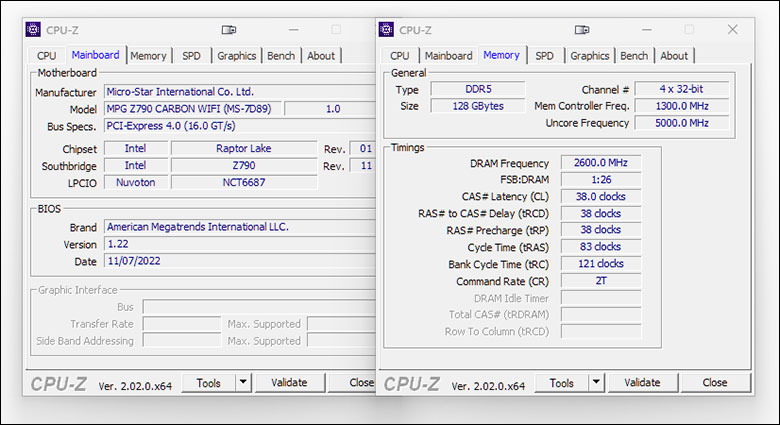780x425 pixels.
Task: Open the CPU tab in left window
Action: click(46, 56)
